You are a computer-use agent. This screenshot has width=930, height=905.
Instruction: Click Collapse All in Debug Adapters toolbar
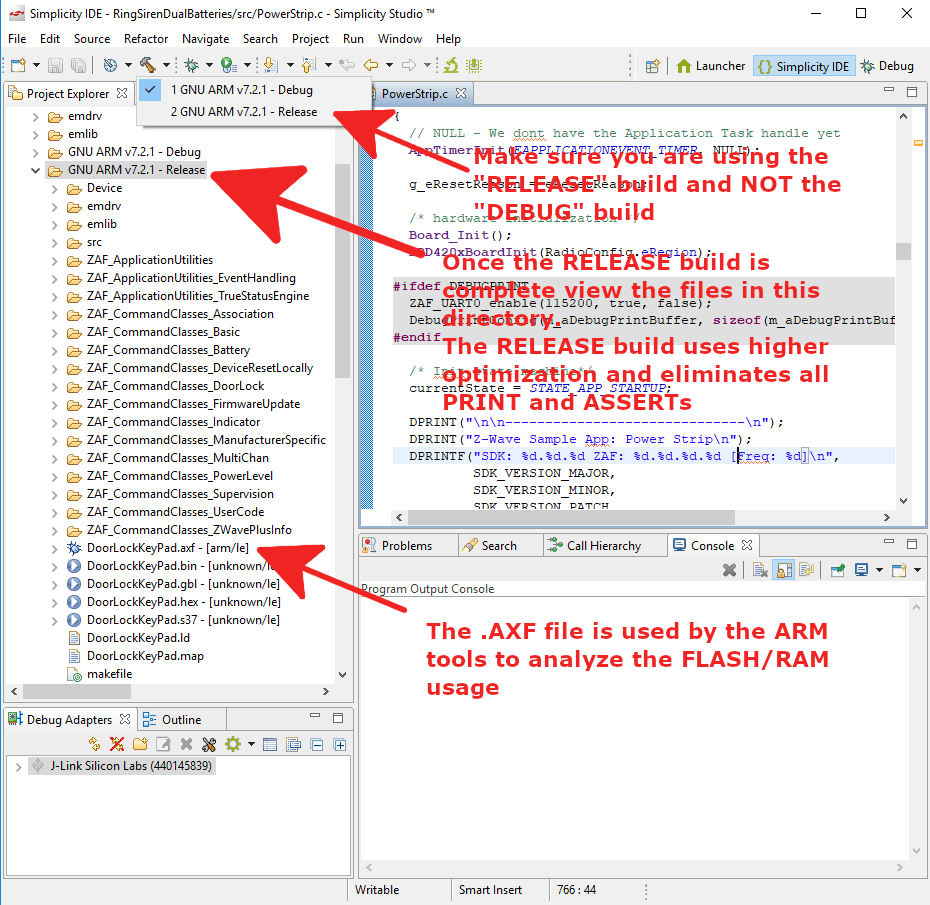(x=316, y=744)
